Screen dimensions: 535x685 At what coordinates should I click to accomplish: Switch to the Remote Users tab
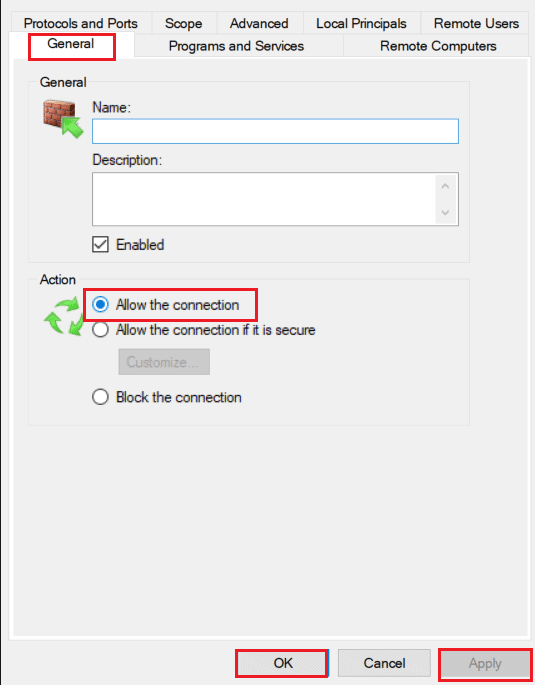coord(476,23)
